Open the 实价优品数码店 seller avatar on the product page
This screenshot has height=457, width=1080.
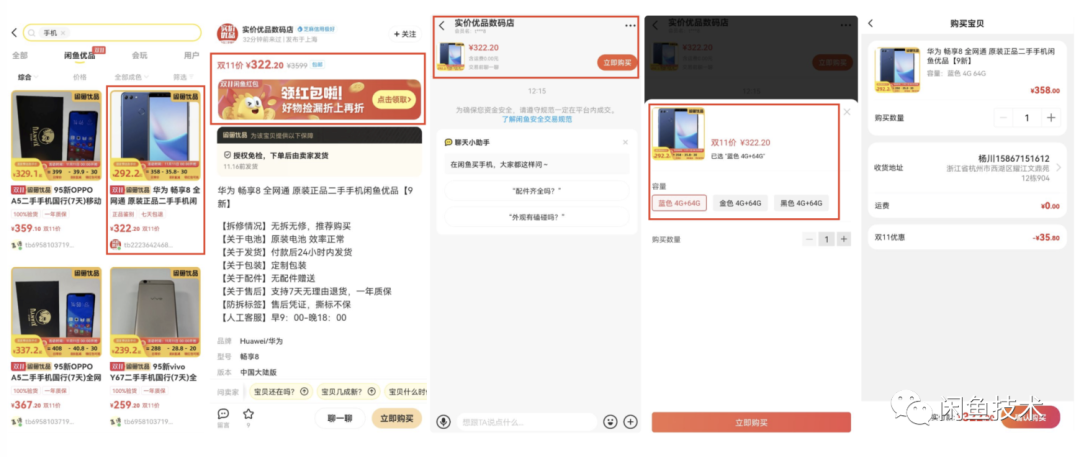tap(227, 34)
